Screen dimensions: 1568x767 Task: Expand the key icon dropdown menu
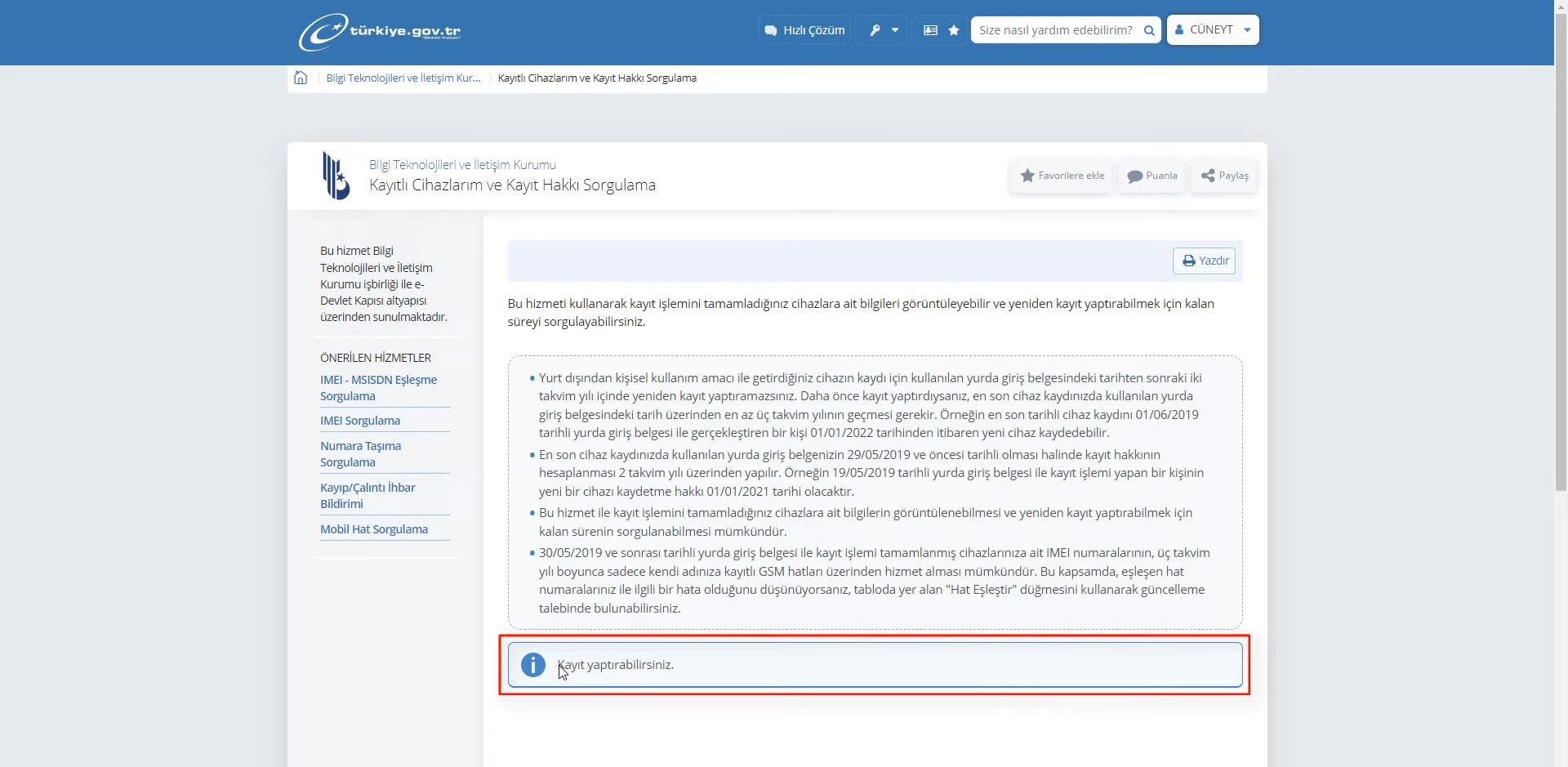[x=882, y=30]
